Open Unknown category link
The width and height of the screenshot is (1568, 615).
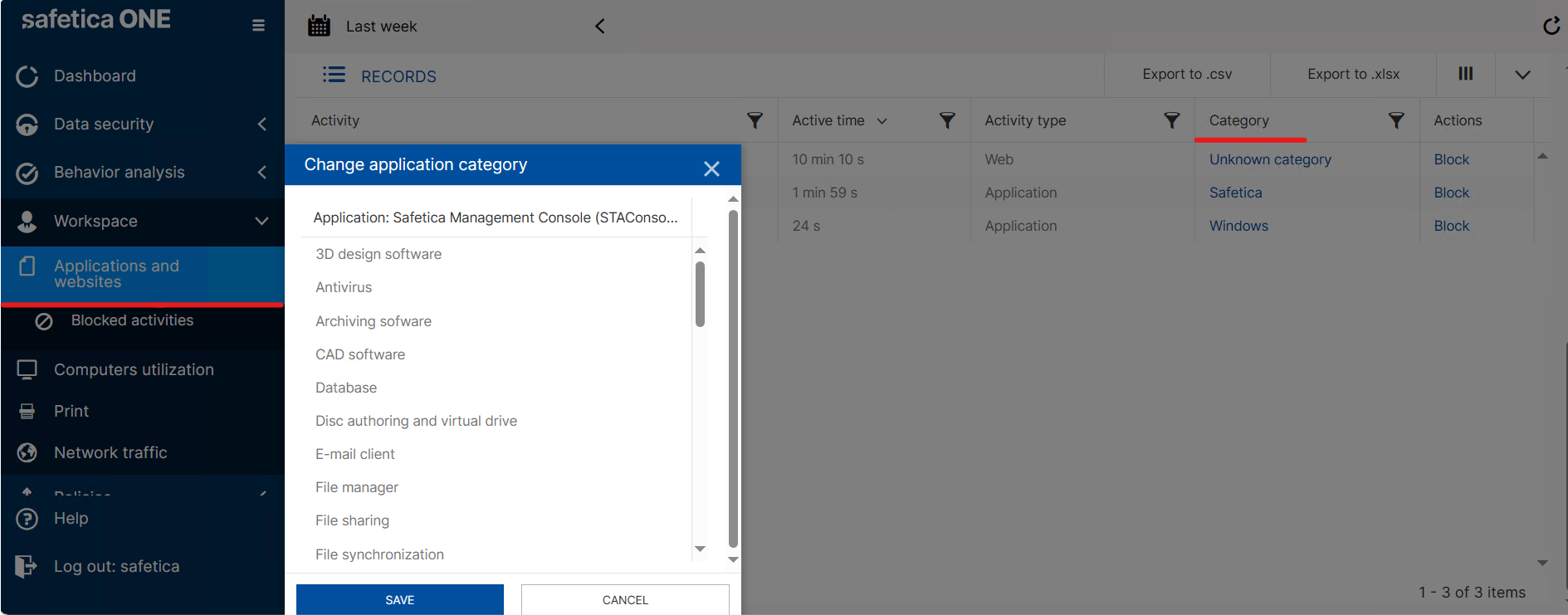click(x=1270, y=159)
